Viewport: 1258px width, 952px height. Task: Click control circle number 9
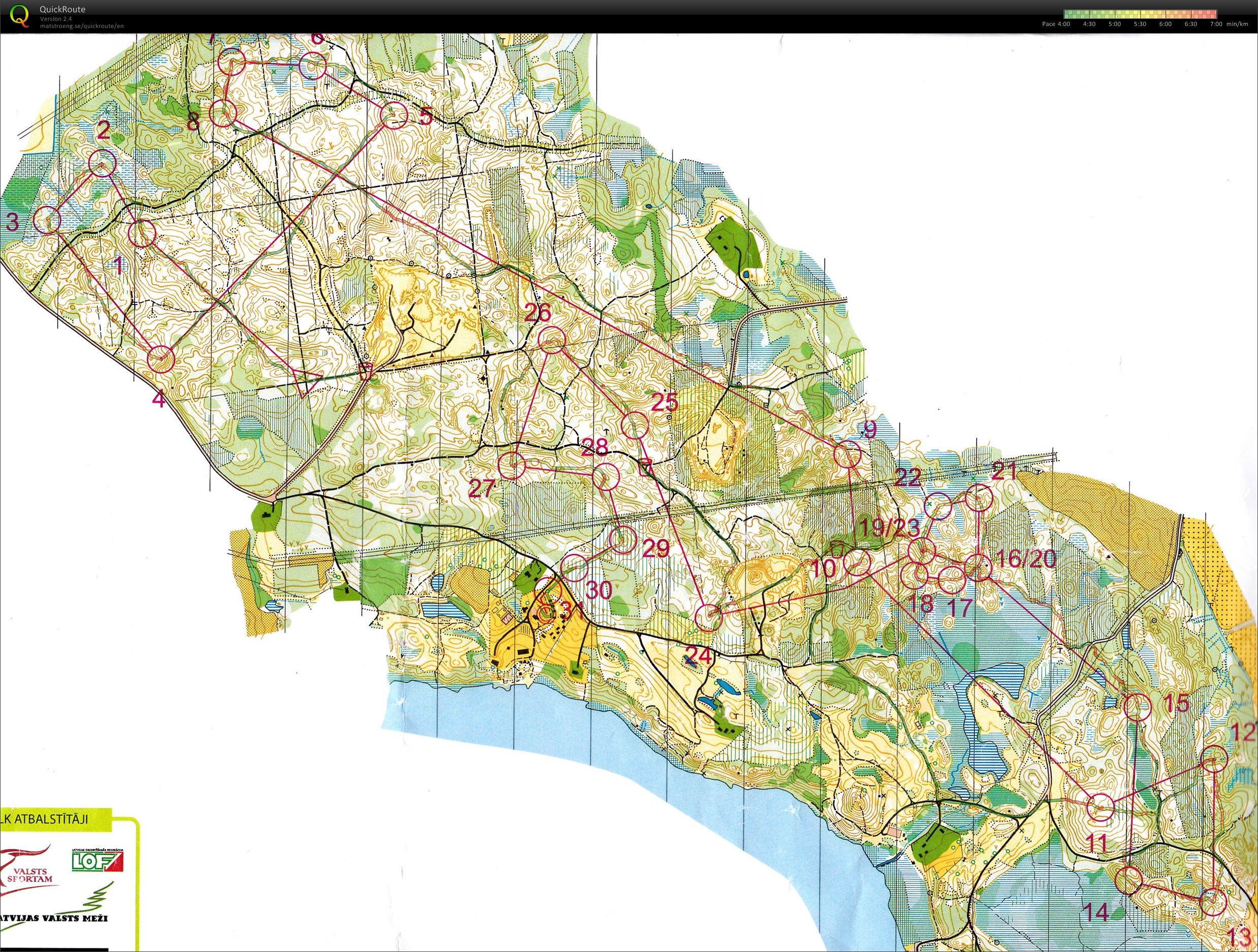[x=847, y=455]
